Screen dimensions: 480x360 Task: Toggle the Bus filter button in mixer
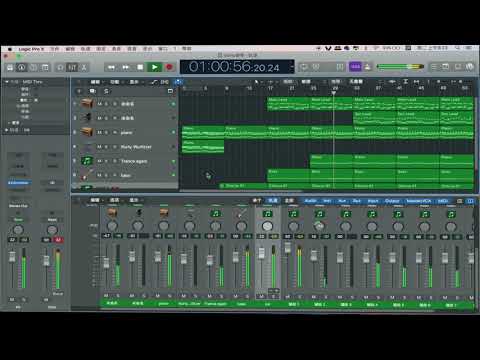pyautogui.click(x=357, y=201)
